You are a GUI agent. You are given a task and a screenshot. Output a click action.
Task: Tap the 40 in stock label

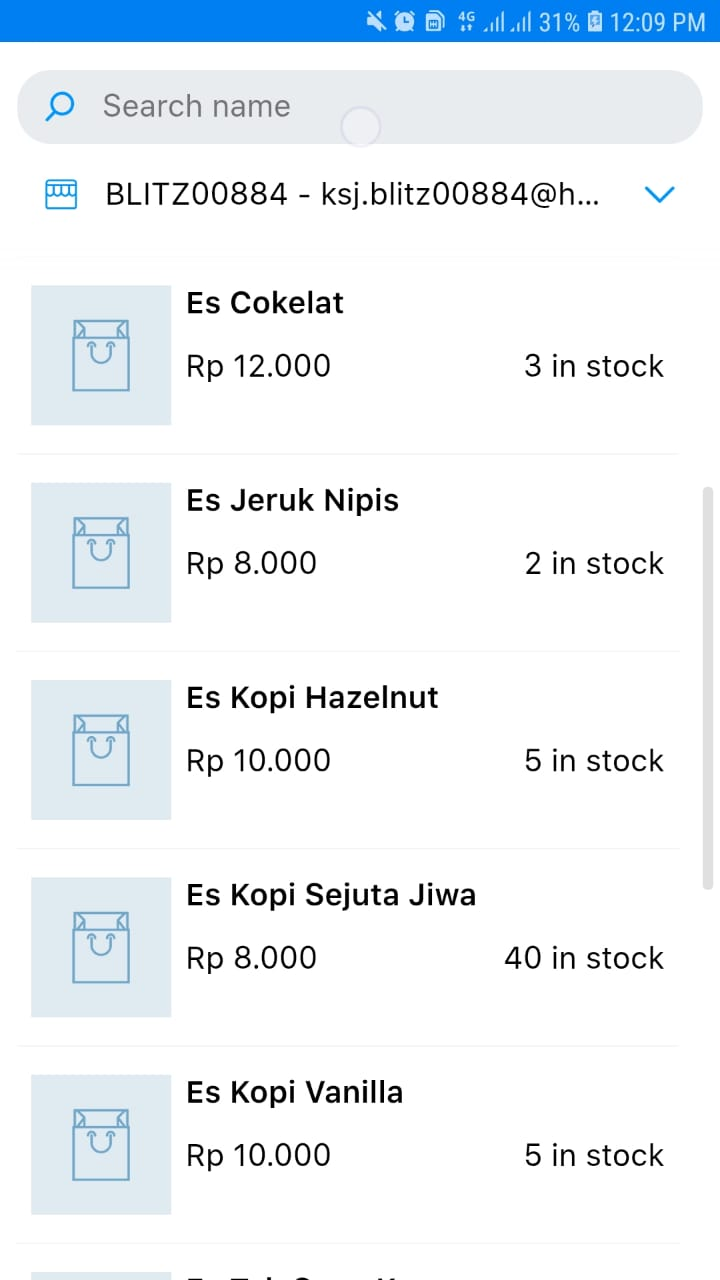pos(584,958)
